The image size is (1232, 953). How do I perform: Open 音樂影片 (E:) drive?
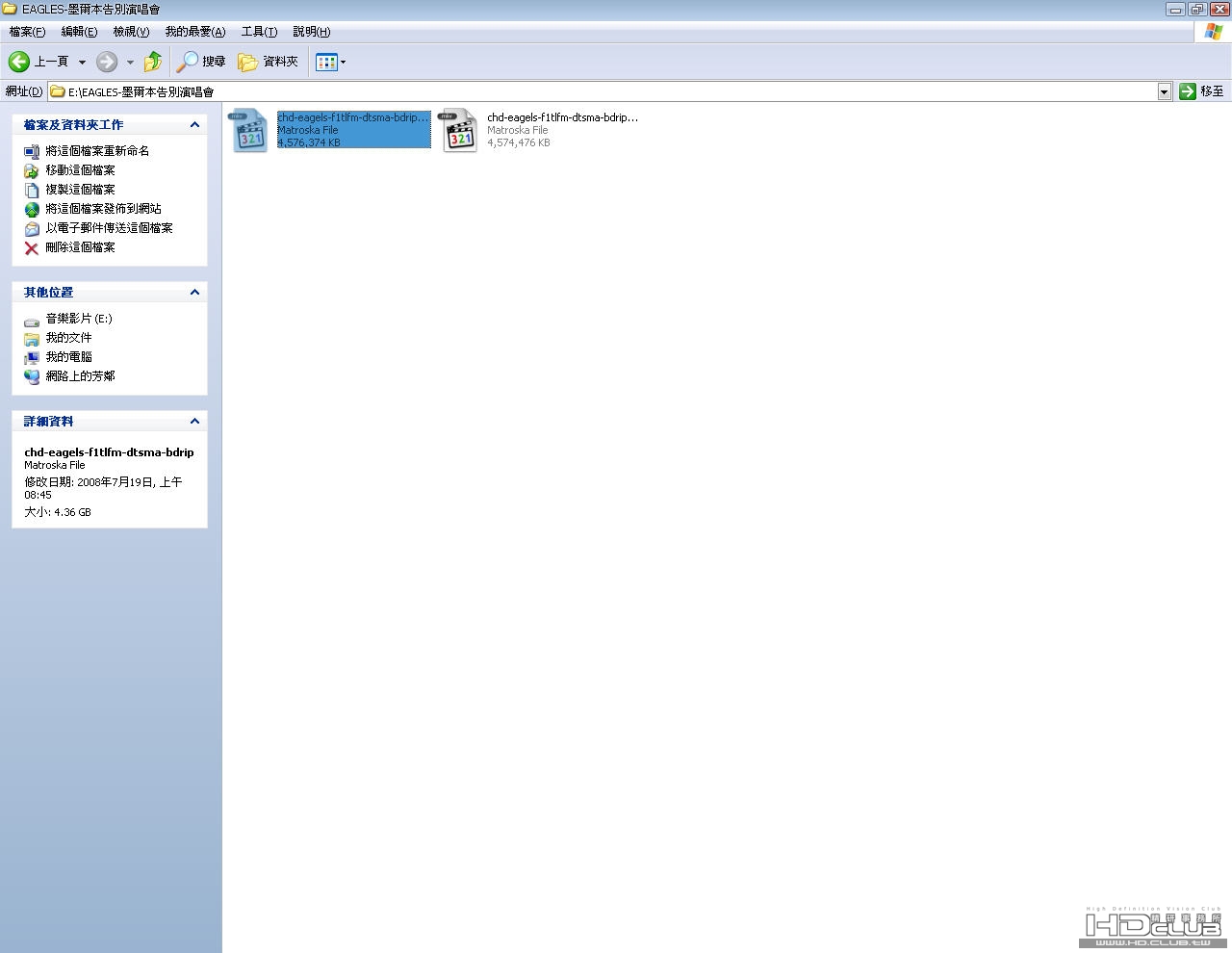(79, 319)
